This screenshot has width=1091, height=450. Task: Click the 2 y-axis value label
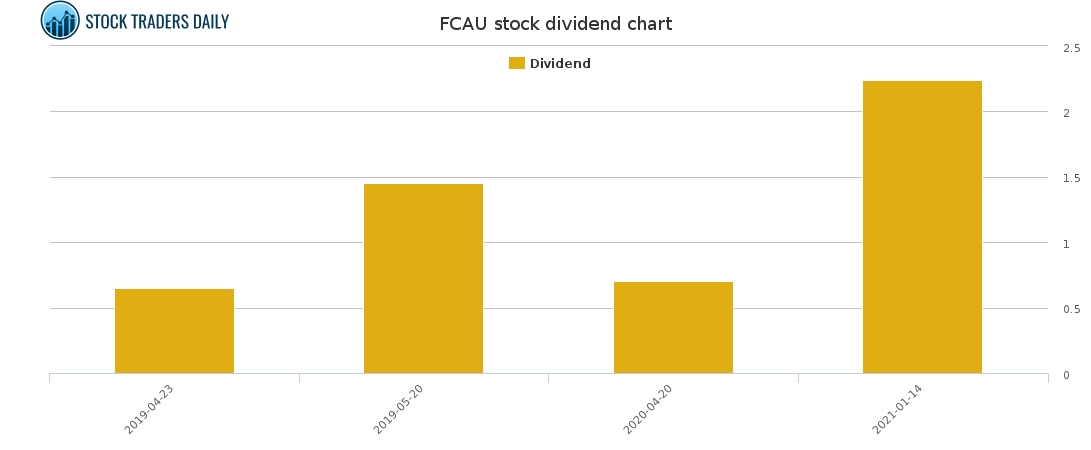[x=1066, y=113]
